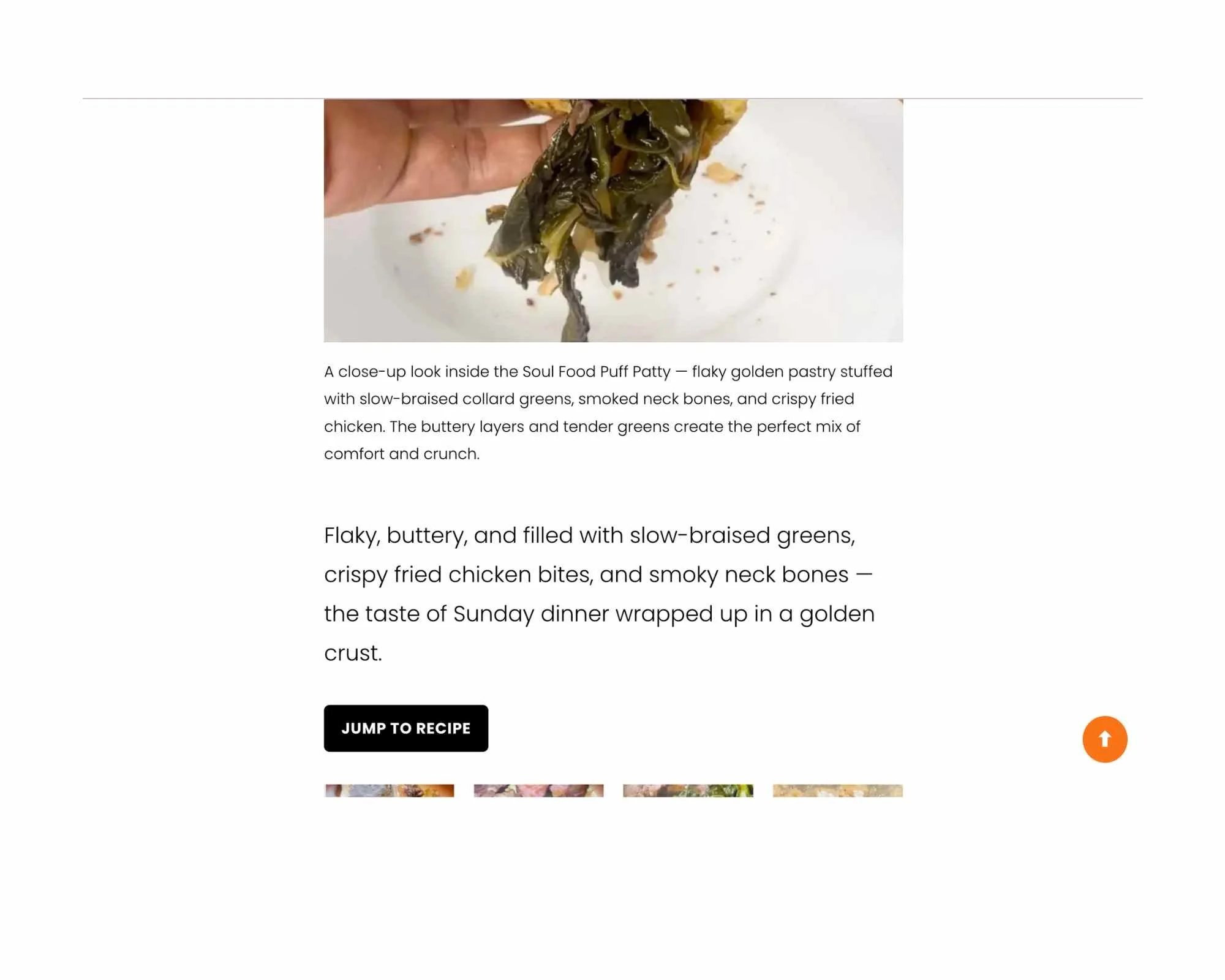1225x980 pixels.
Task: Click the pastry crumbs on the plate
Action: coord(723,174)
